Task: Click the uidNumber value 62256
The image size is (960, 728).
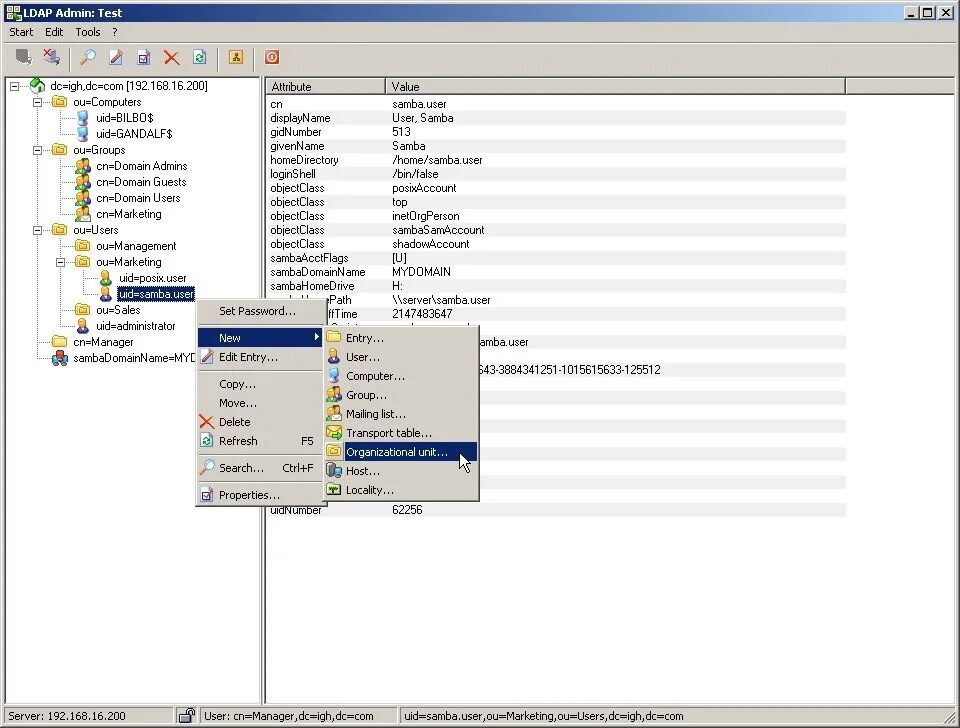Action: (407, 509)
